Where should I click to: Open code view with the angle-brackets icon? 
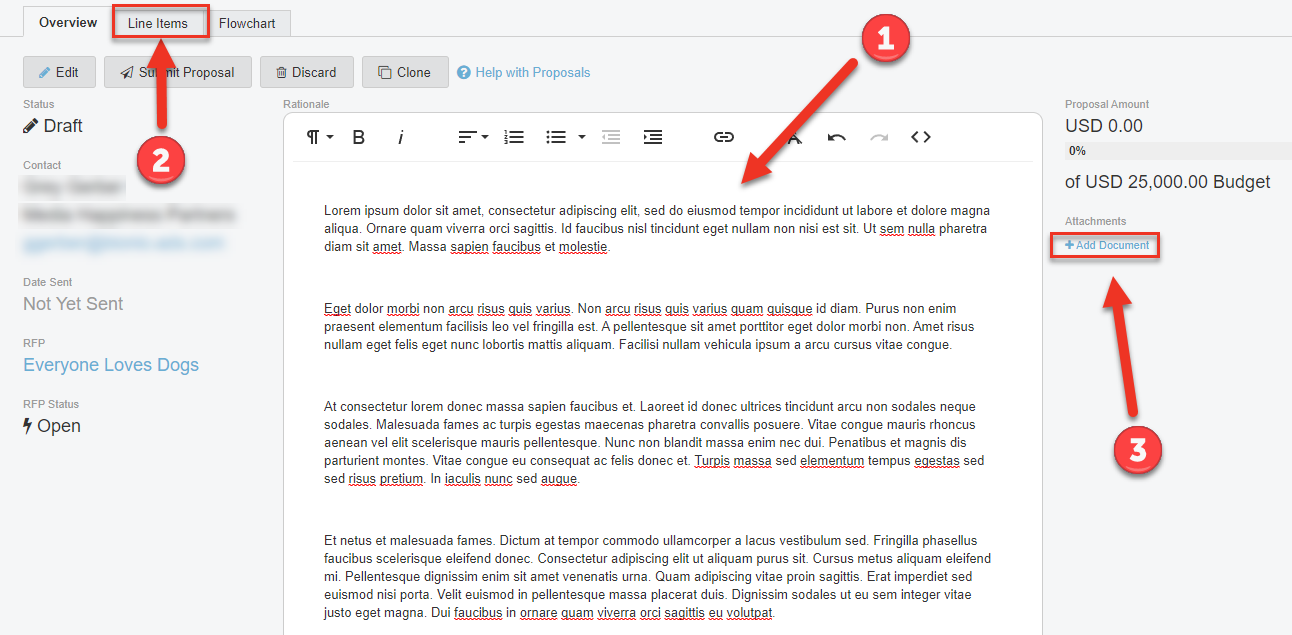tap(921, 138)
